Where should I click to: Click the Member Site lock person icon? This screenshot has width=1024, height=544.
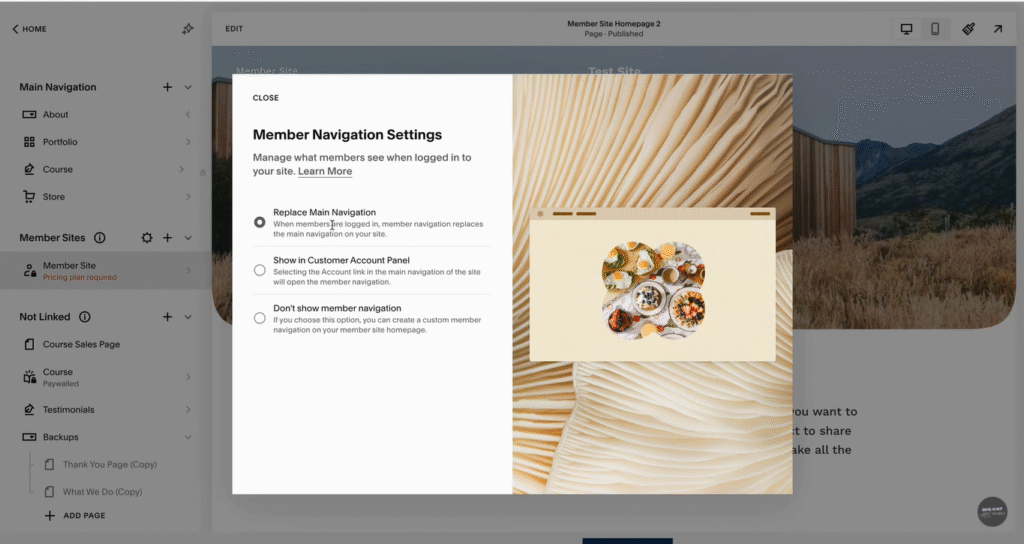point(29,270)
